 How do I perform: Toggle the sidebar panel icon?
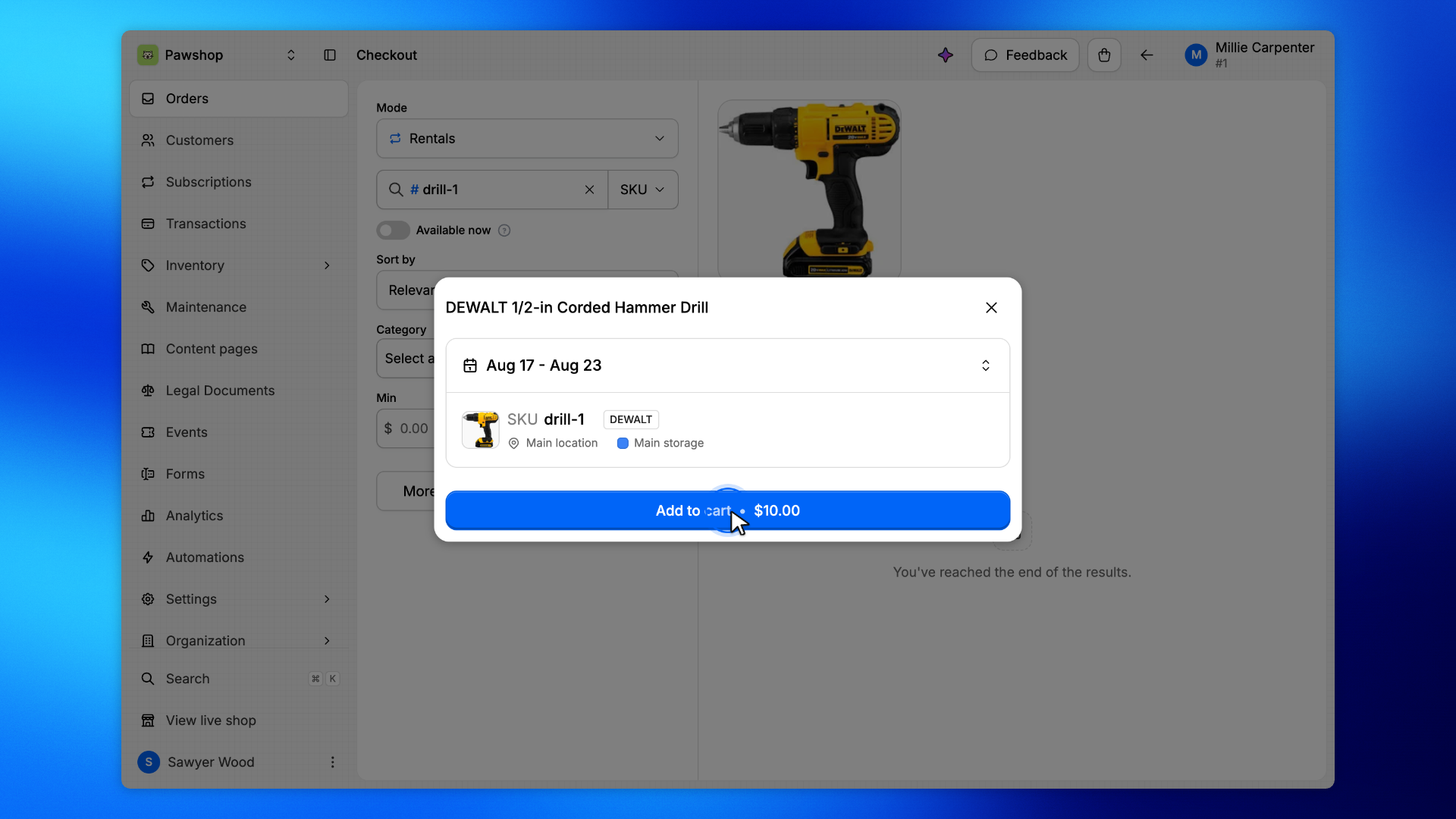(330, 55)
